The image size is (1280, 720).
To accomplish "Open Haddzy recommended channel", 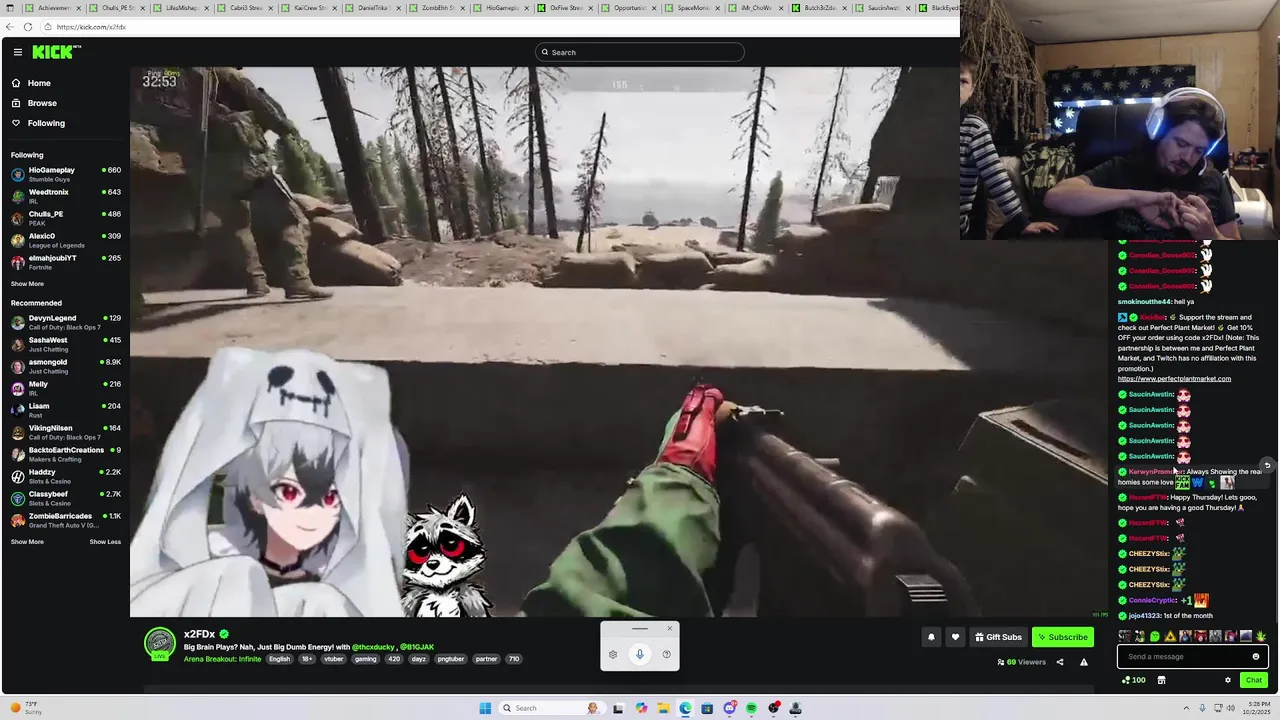I will pyautogui.click(x=65, y=476).
